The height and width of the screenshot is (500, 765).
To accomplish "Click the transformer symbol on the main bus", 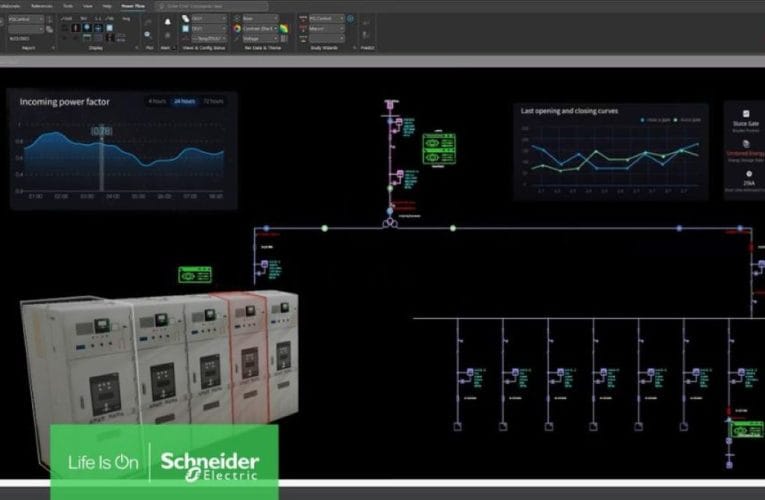I will [390, 223].
